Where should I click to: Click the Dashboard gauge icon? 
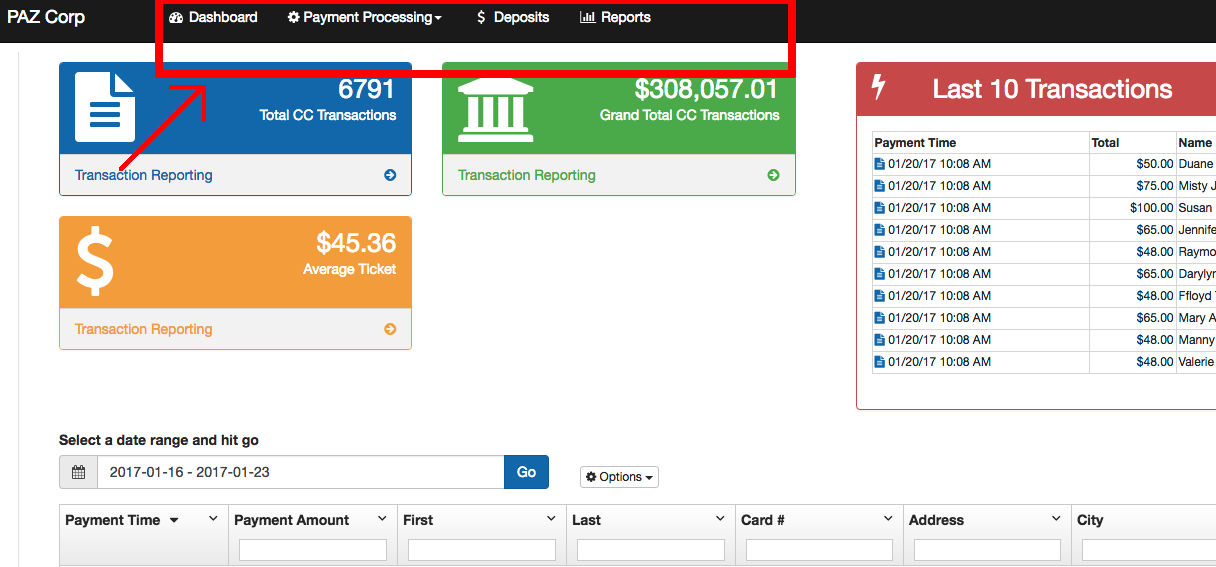tap(176, 17)
